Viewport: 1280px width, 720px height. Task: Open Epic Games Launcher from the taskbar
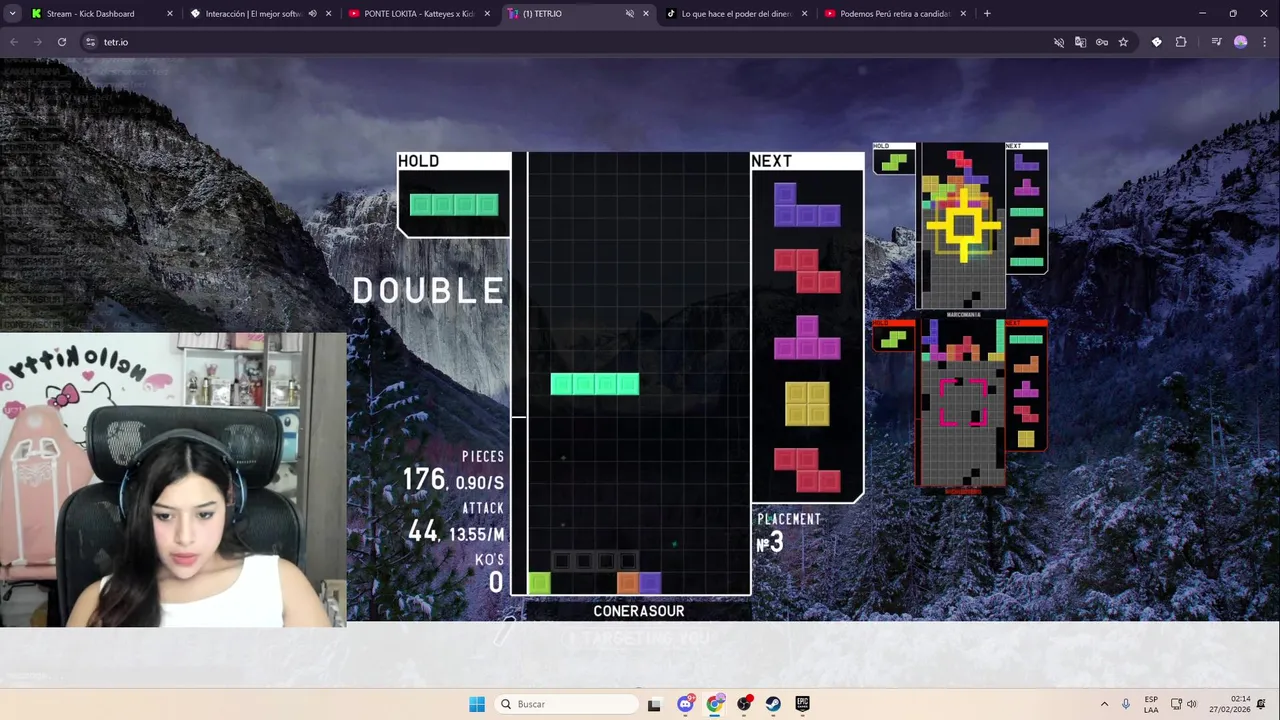point(802,704)
